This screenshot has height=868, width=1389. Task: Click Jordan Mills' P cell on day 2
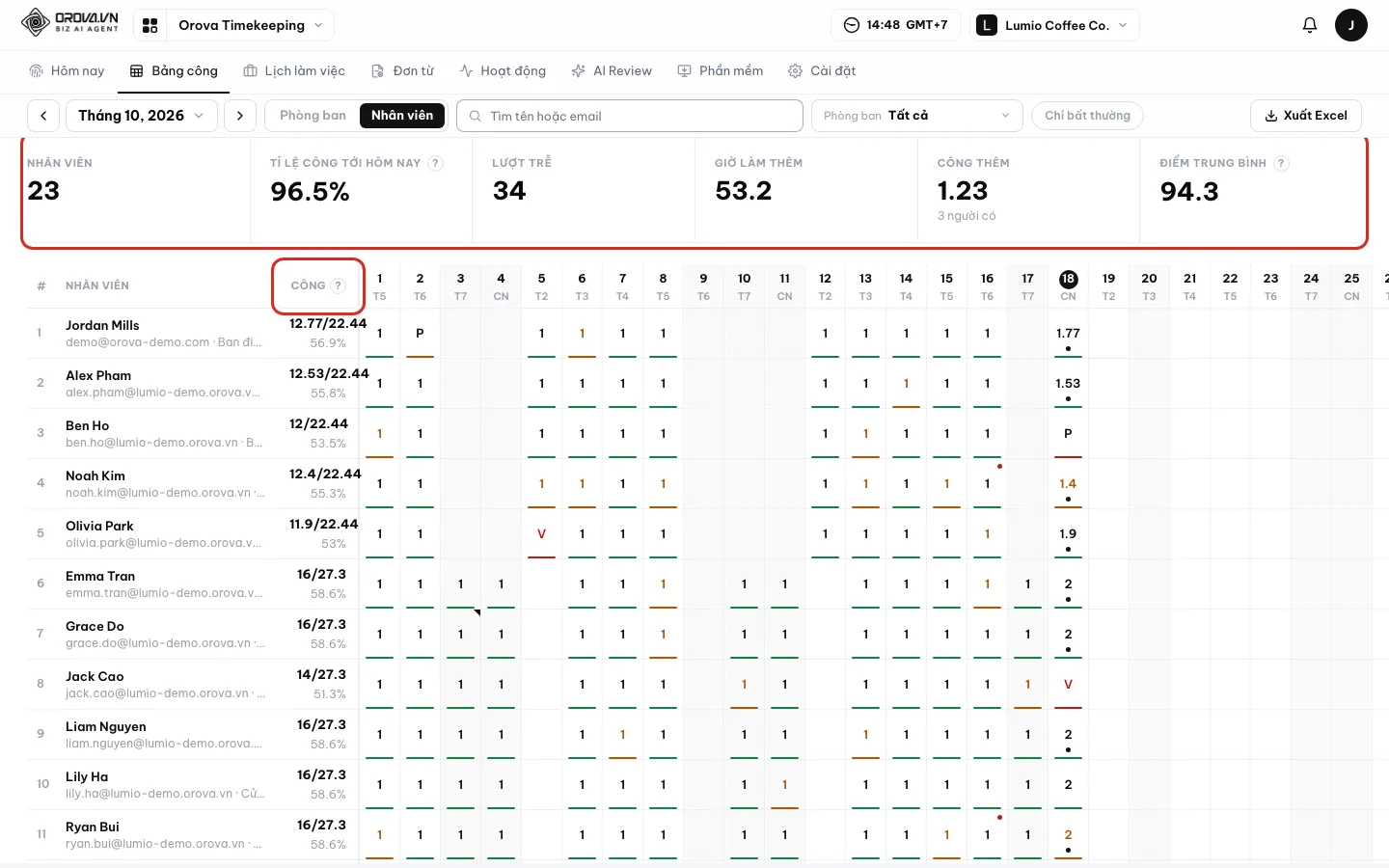[420, 334]
